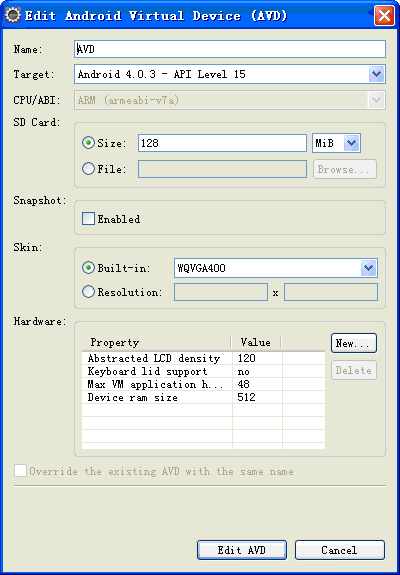Click the heap size value 48
The height and width of the screenshot is (575, 400).
pyautogui.click(x=243, y=384)
